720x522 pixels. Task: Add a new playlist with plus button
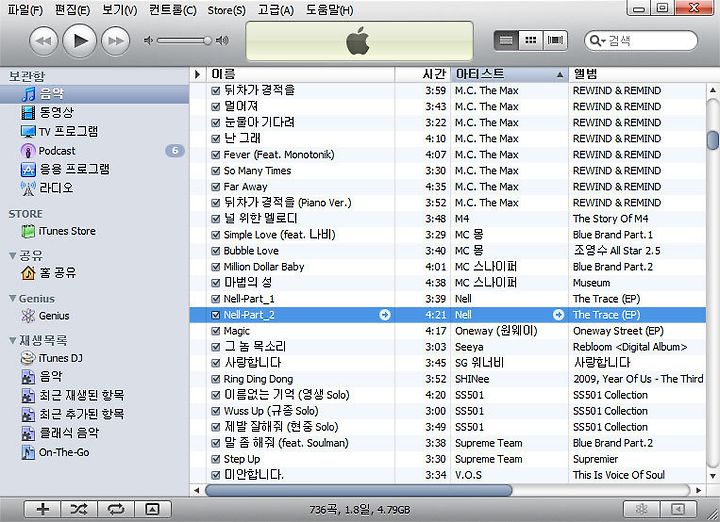click(43, 509)
